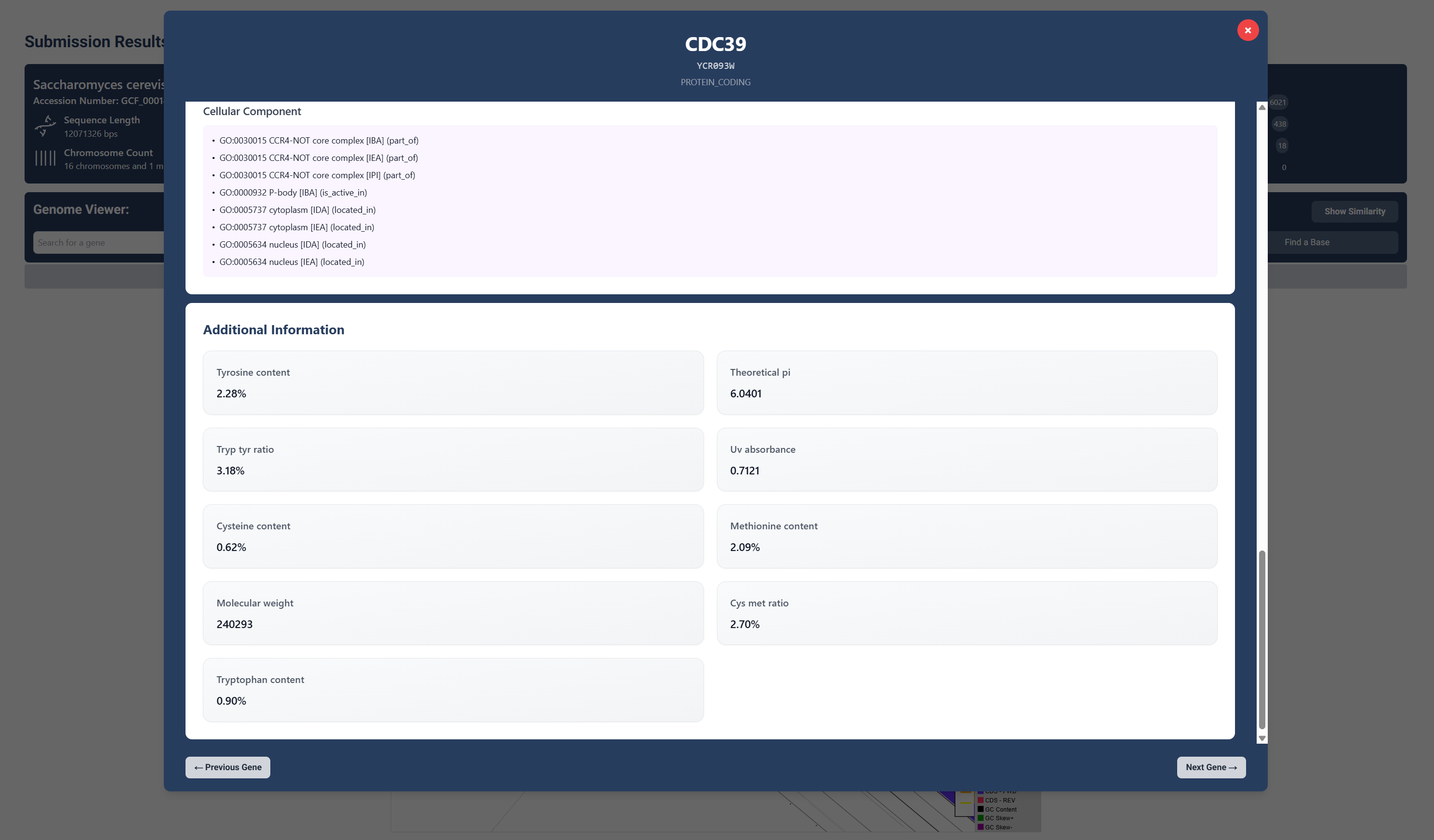Screen dimensions: 1434x840
Task: Click the DNA helix Sequence Length icon
Action: point(45,126)
